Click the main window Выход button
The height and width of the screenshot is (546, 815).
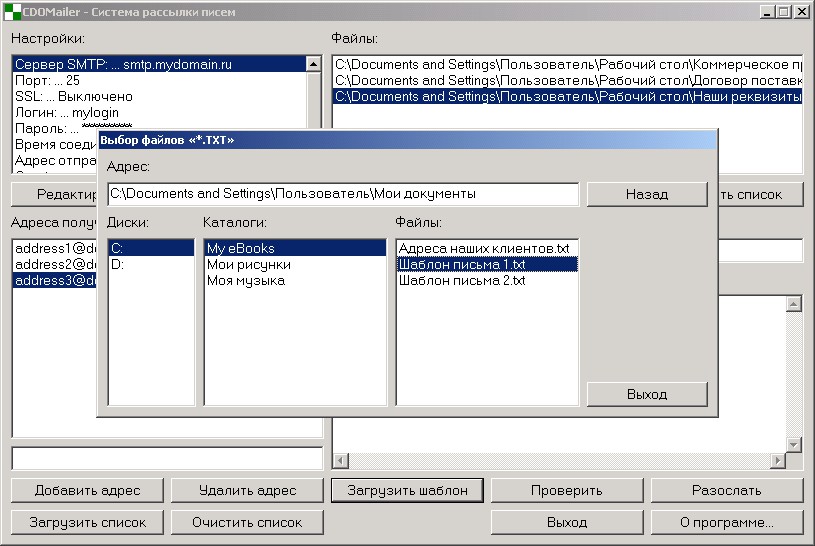(x=567, y=522)
